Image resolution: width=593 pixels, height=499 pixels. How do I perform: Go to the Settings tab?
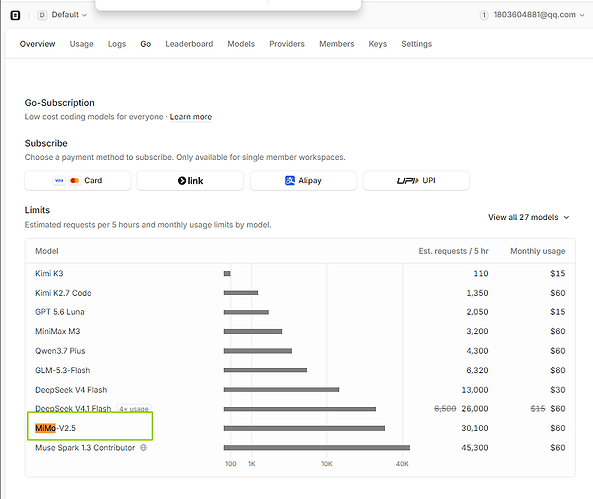click(x=416, y=44)
